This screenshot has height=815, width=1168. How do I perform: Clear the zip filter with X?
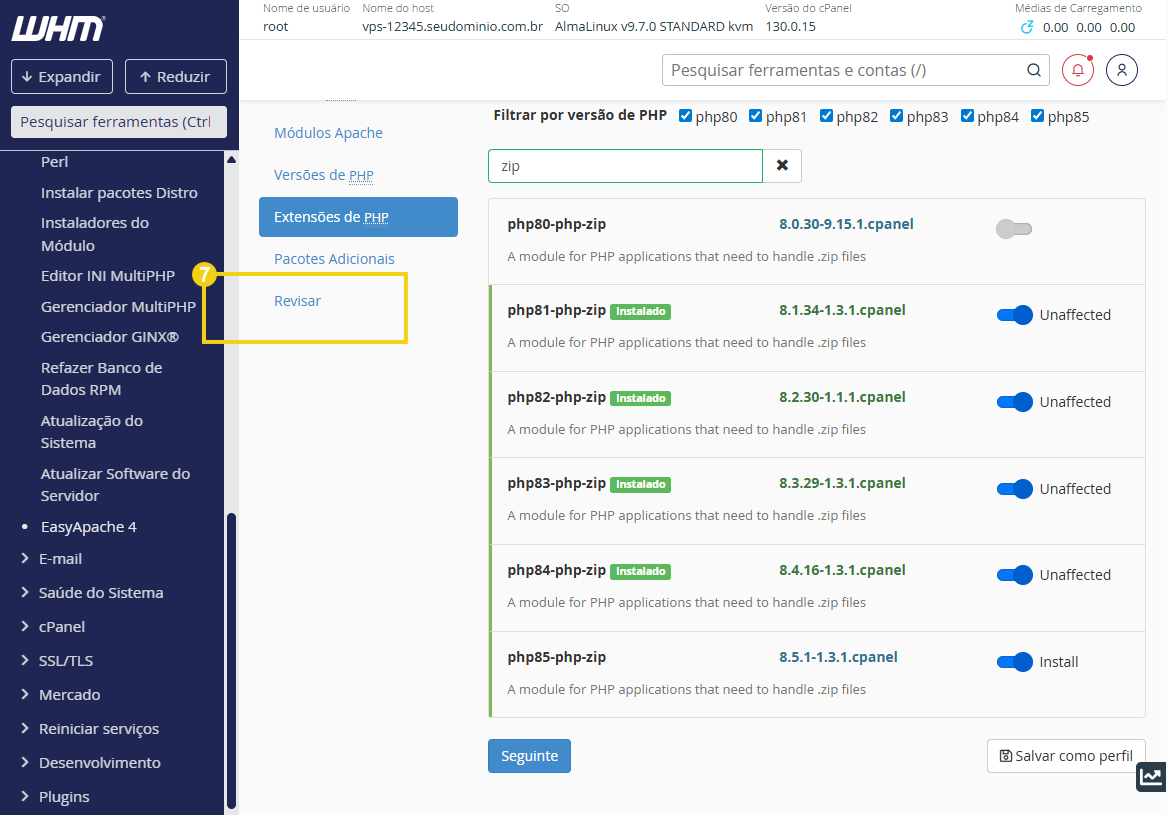click(x=782, y=166)
